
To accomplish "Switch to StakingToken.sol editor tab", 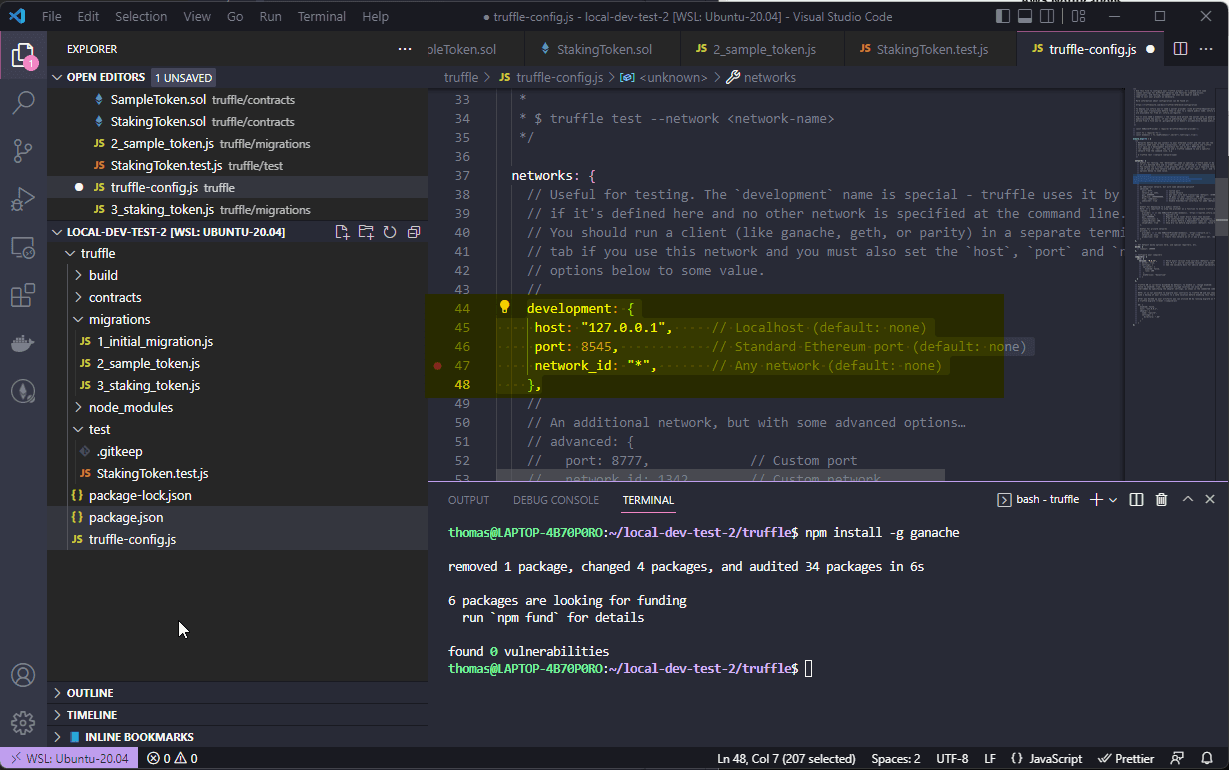I will 603,49.
